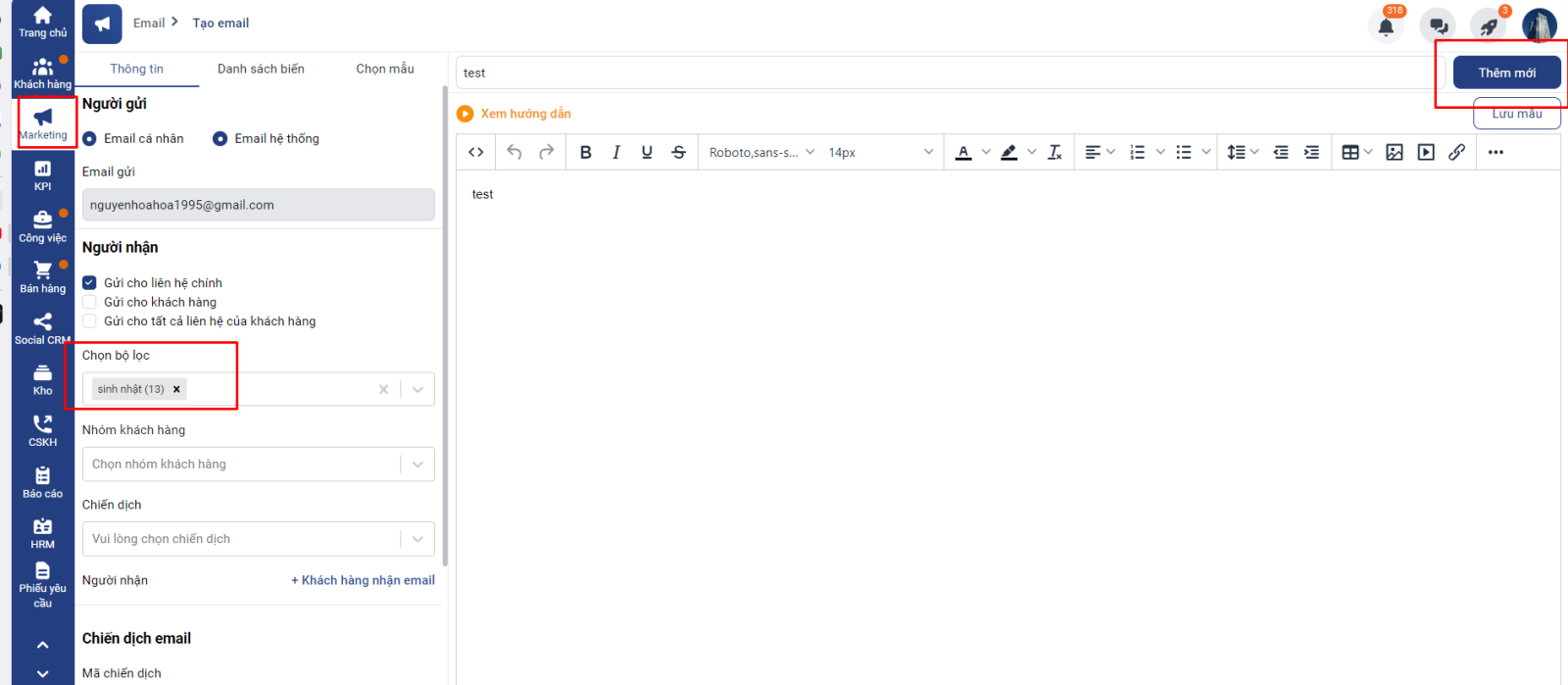Expand Nhóm khách hàng dropdown
The image size is (1568, 685).
click(x=417, y=465)
